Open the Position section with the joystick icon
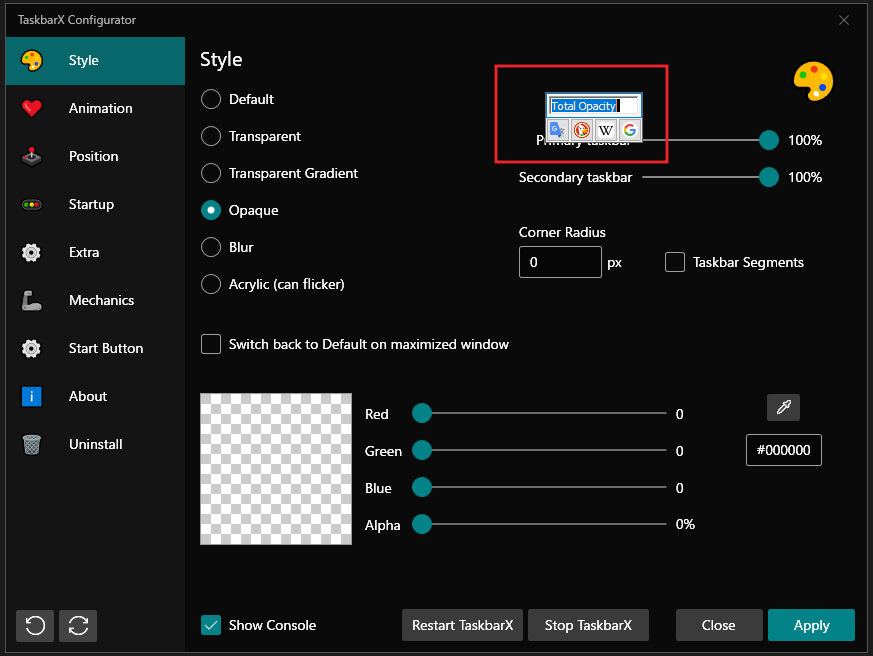This screenshot has height=656, width=873. point(95,156)
